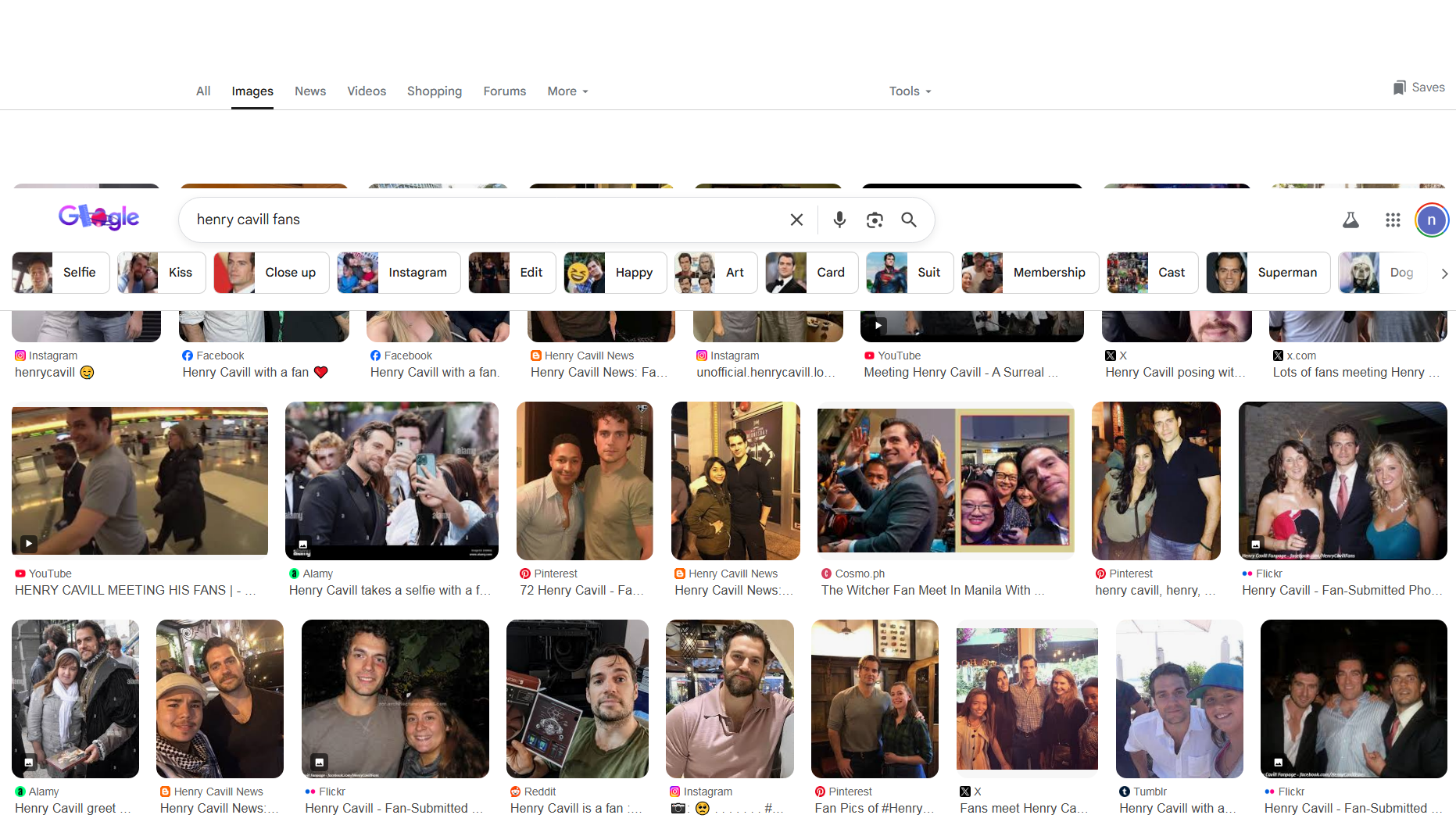Expand the More search categories dropdown
The width and height of the screenshot is (1456, 822).
567,91
